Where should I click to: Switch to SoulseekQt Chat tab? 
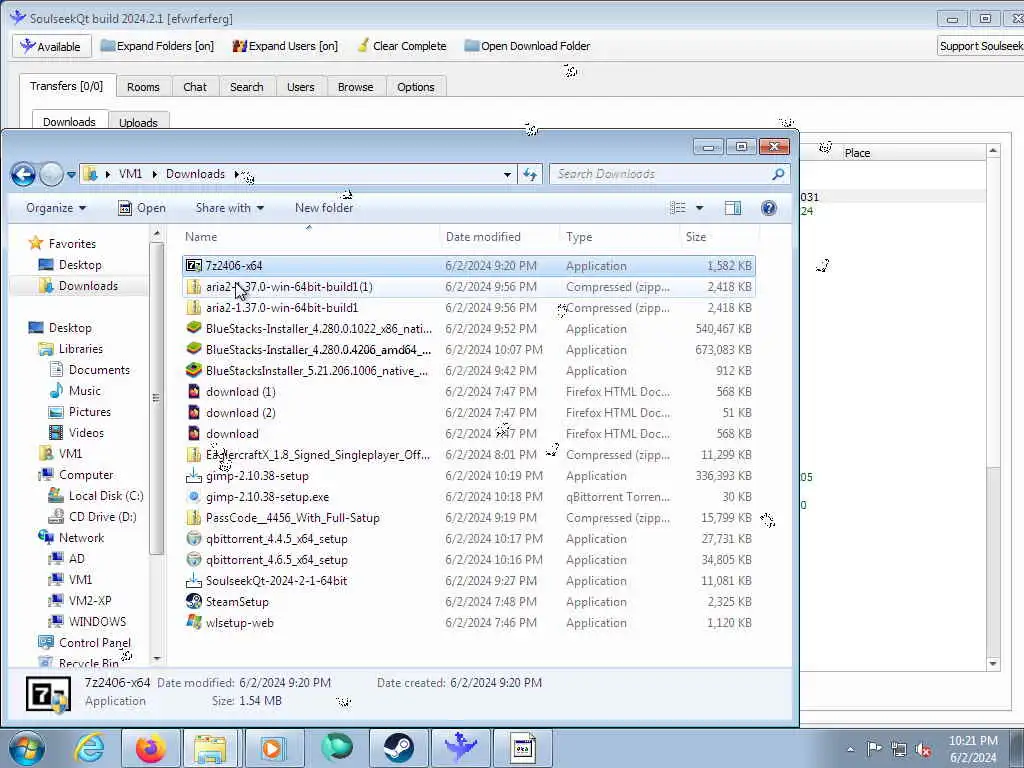point(195,87)
